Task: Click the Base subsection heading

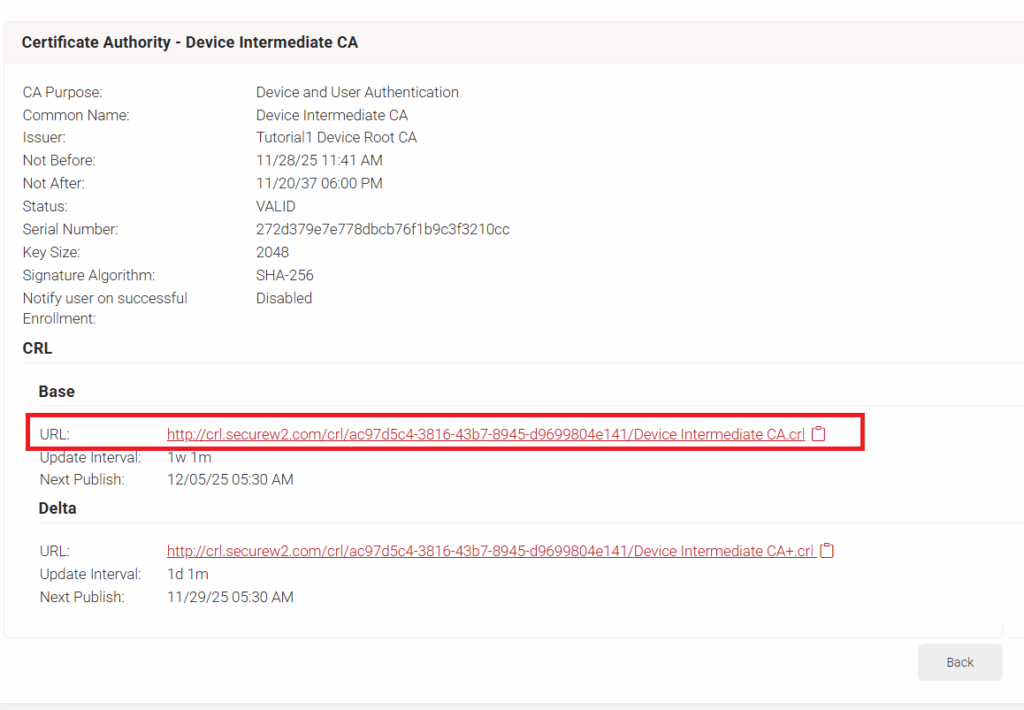Action: (57, 392)
